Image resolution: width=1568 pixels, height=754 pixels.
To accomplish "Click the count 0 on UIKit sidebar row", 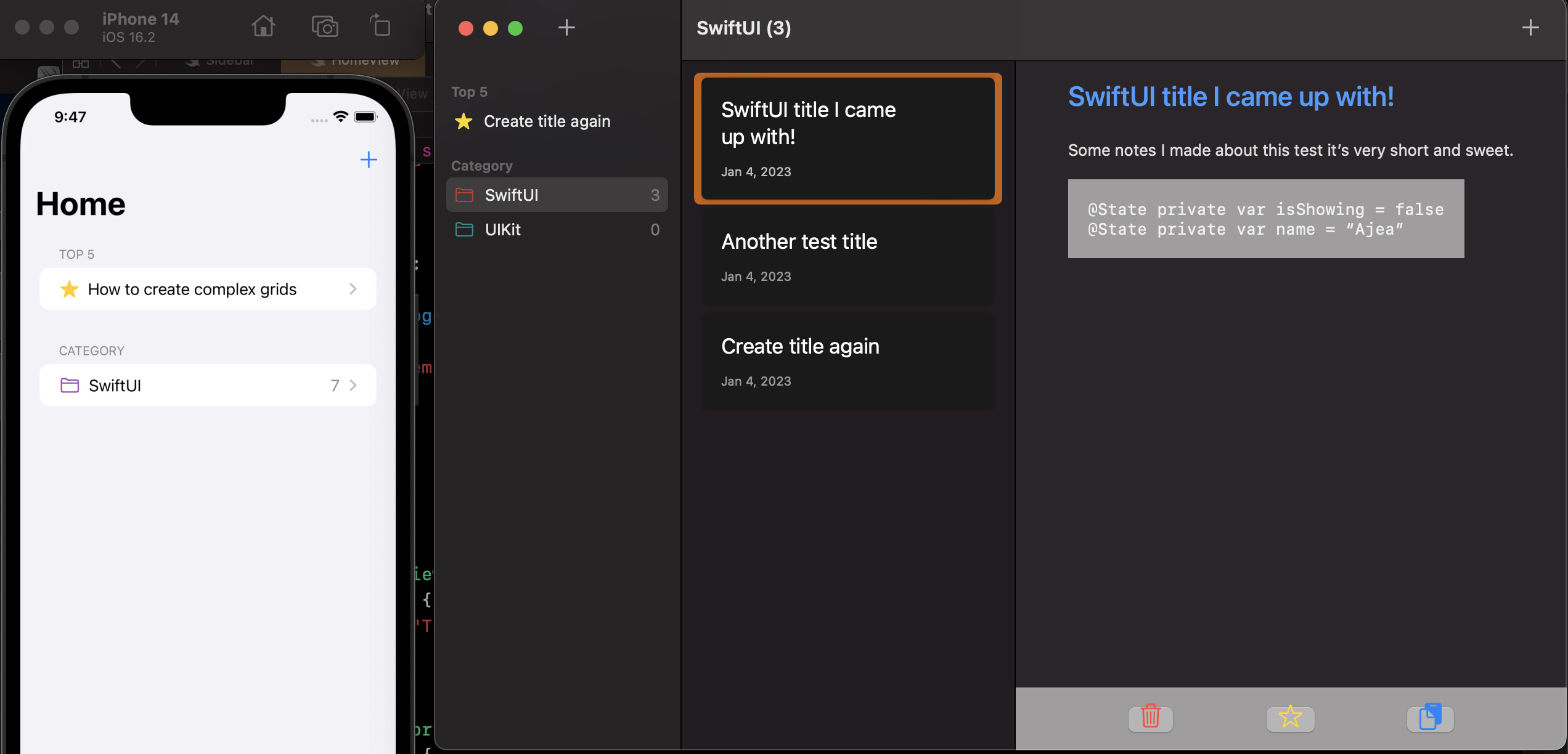I will tap(655, 230).
